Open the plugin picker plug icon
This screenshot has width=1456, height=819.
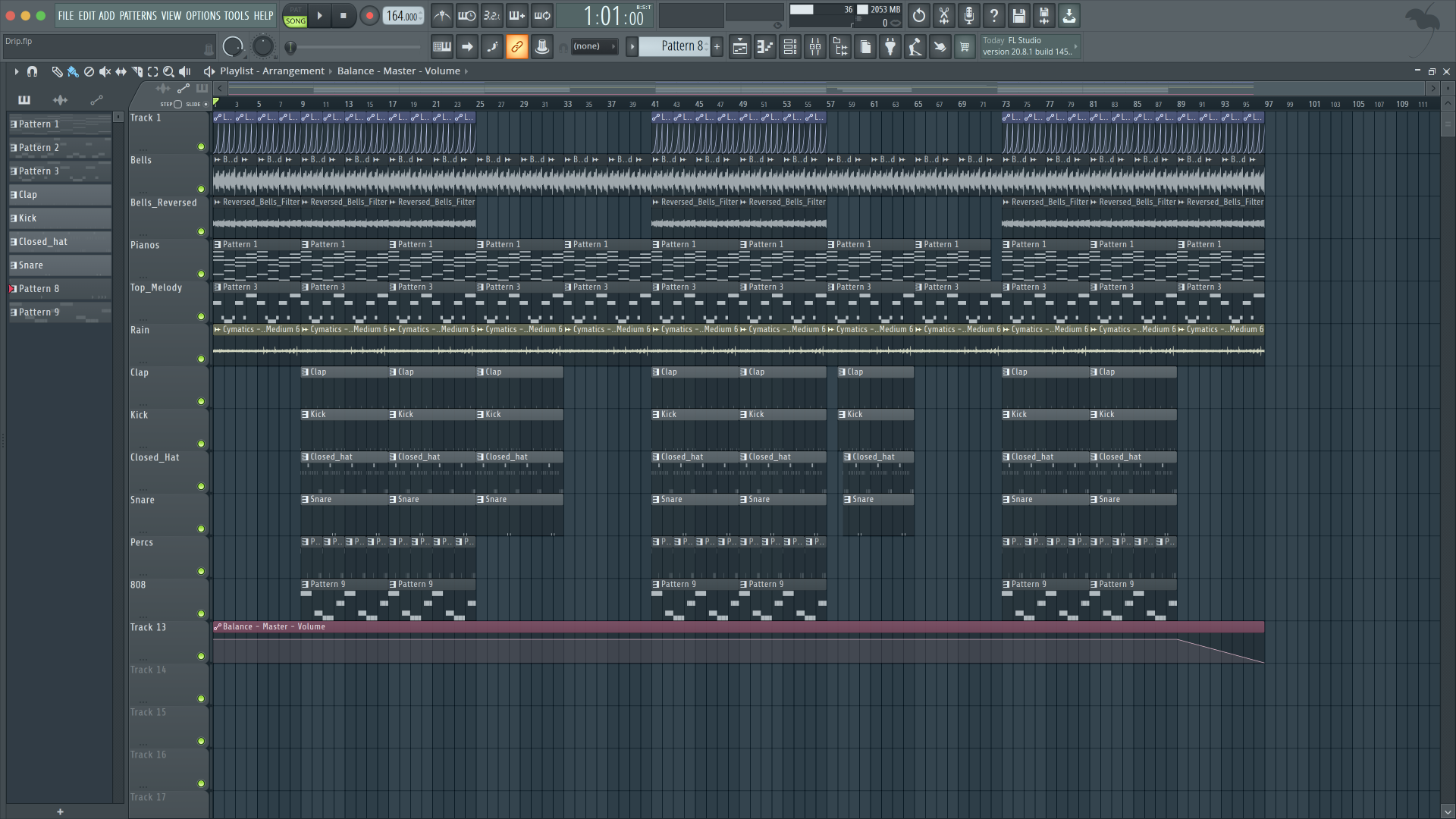point(890,47)
